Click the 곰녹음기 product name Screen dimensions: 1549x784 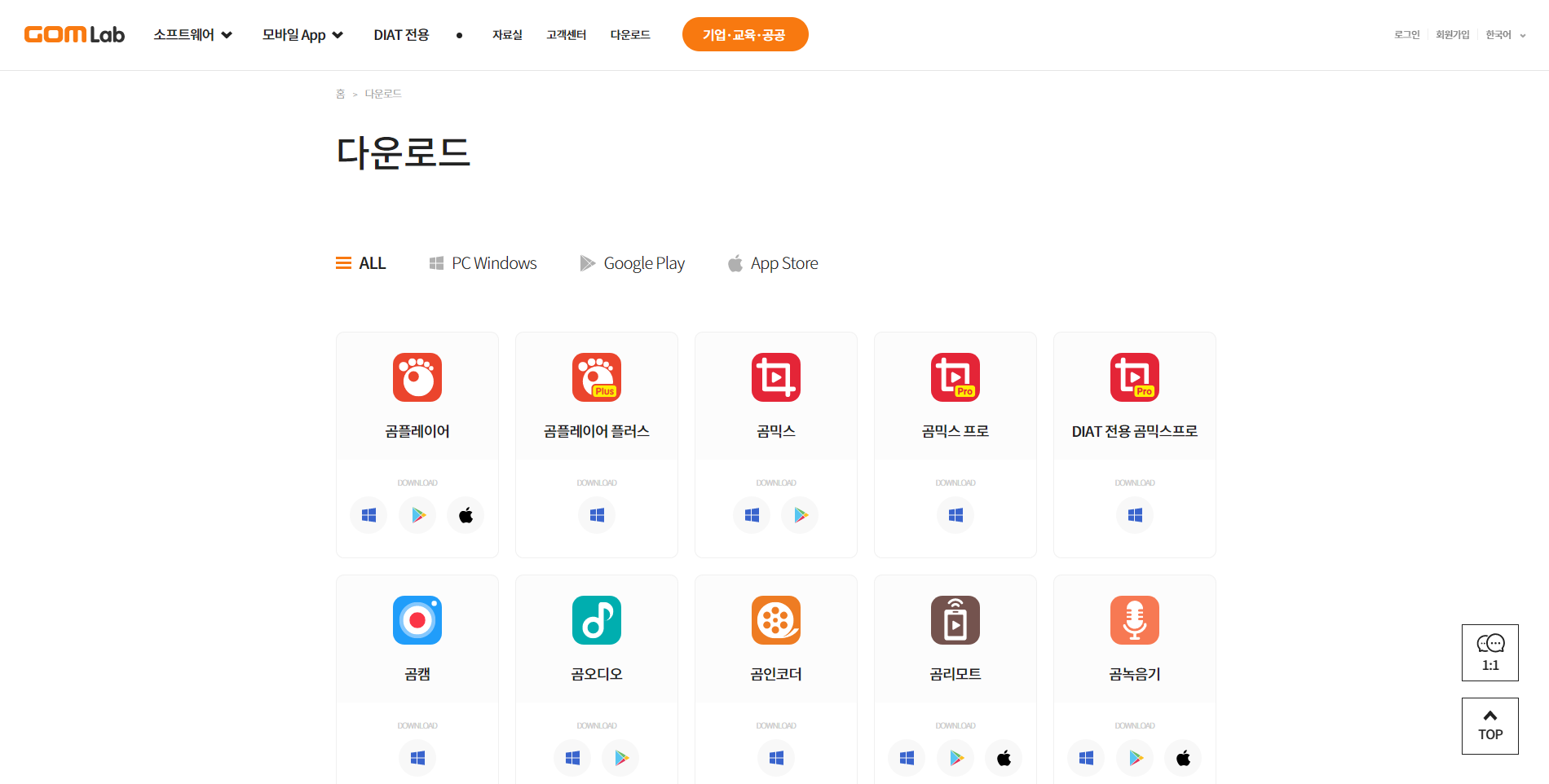coord(1135,674)
